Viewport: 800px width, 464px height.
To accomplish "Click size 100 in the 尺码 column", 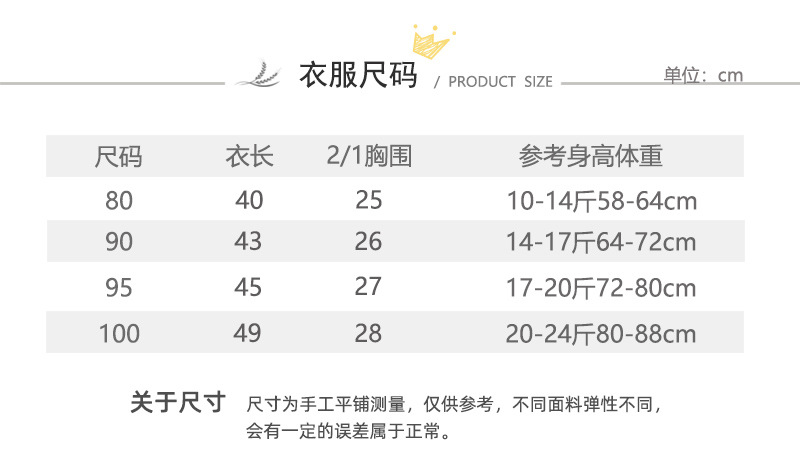I will [x=119, y=333].
